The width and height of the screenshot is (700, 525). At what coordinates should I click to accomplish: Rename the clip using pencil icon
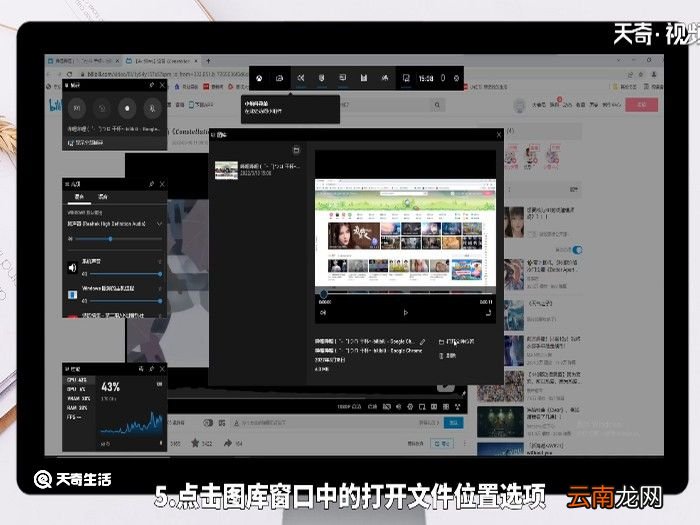click(x=422, y=342)
